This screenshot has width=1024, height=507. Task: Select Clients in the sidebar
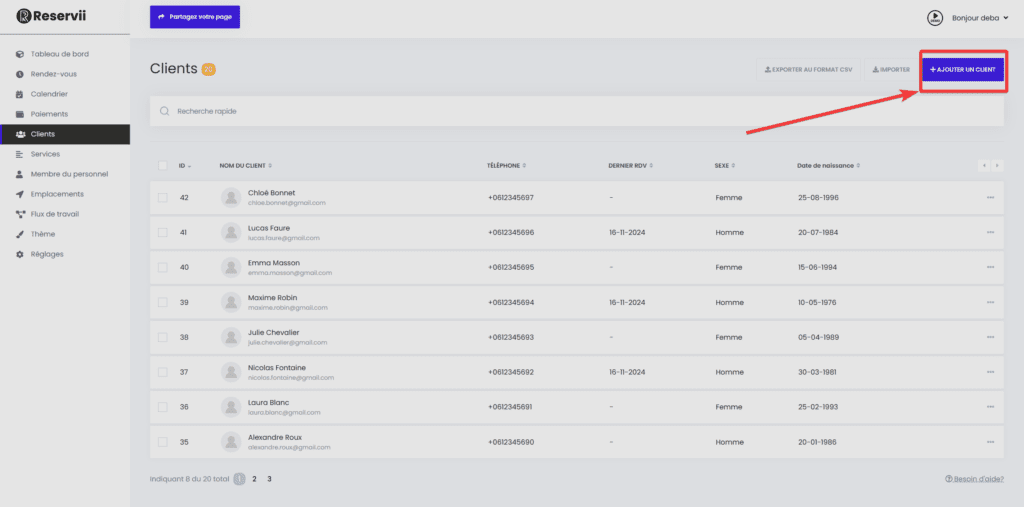[65, 134]
